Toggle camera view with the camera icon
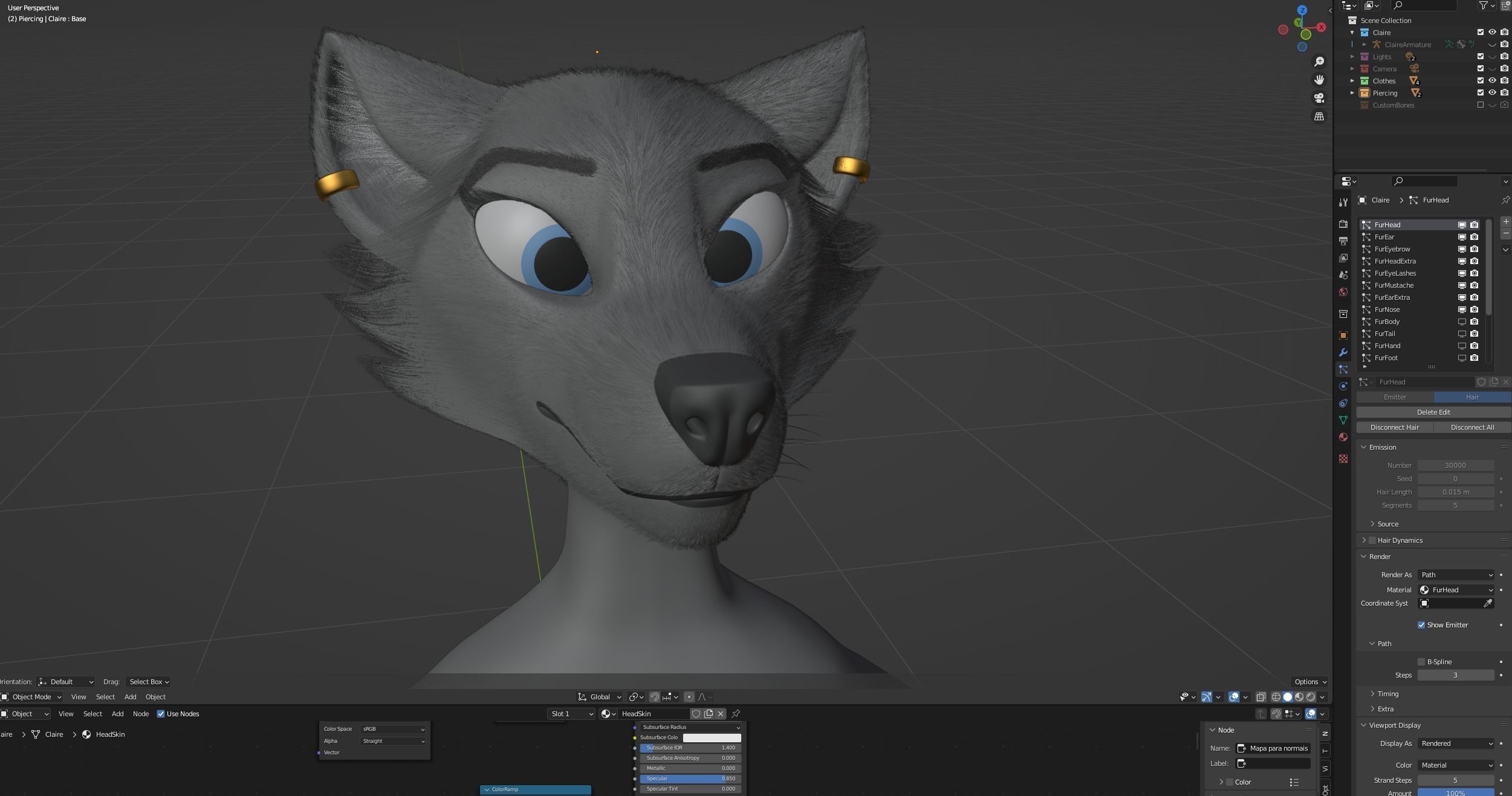 point(1319,98)
